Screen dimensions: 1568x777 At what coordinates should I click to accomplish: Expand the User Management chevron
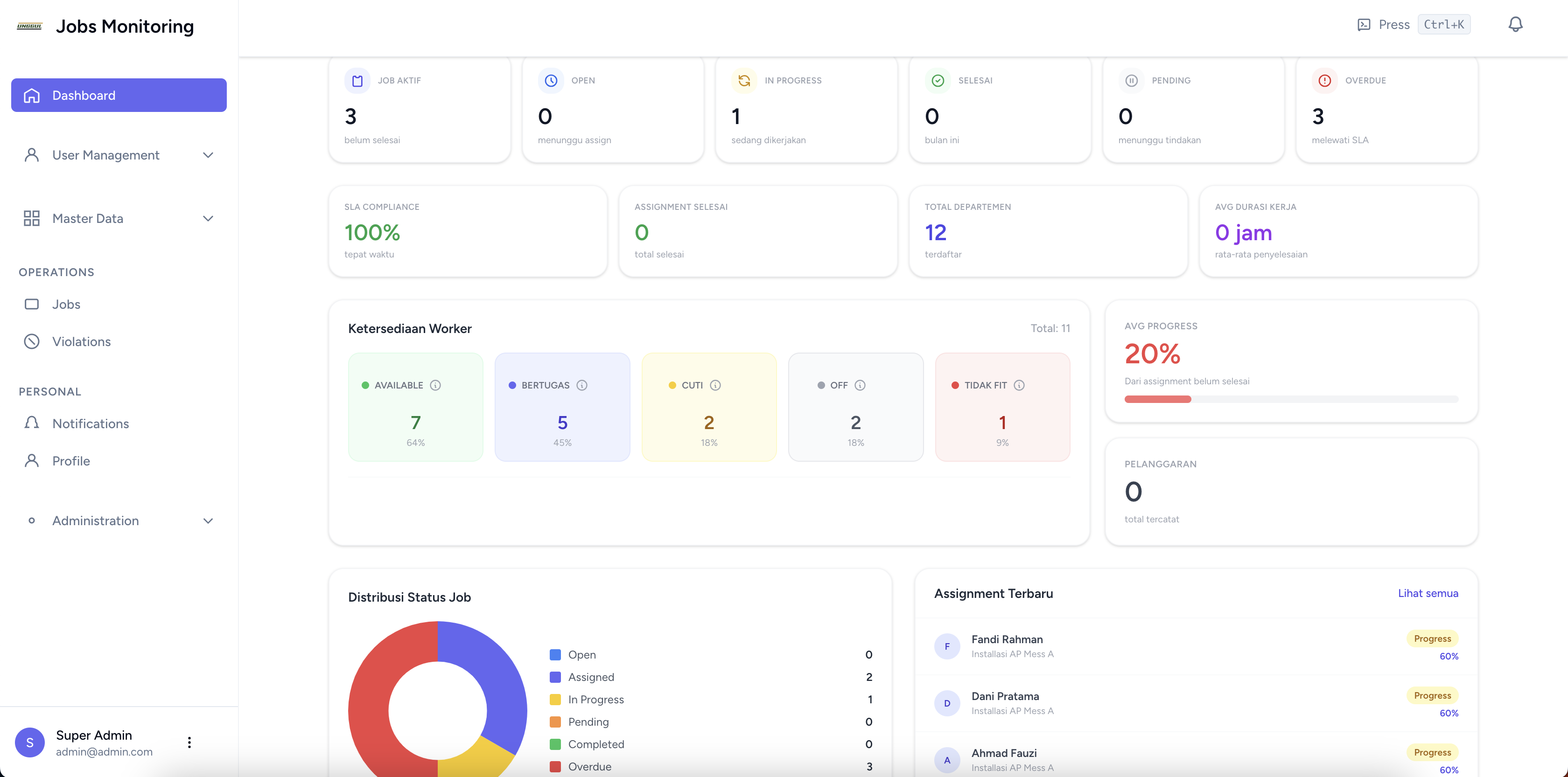208,155
